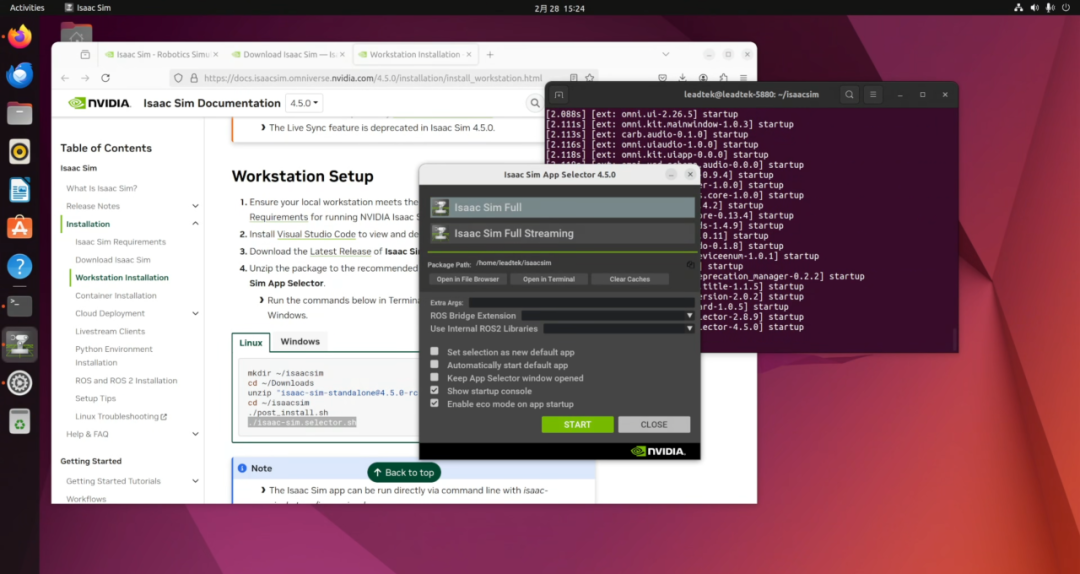Enable Set selection as new default app
This screenshot has height=574, width=1080.
(434, 351)
